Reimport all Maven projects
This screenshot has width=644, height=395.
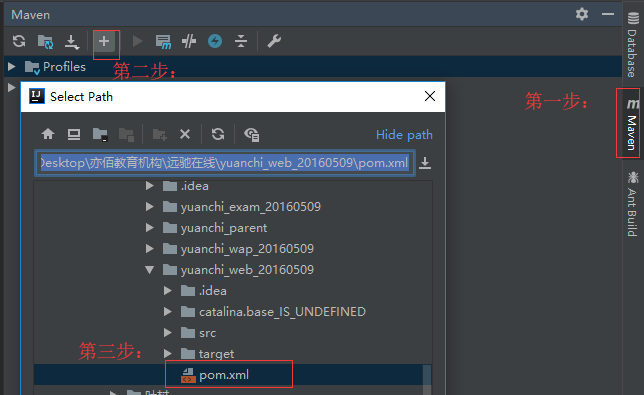(x=19, y=41)
